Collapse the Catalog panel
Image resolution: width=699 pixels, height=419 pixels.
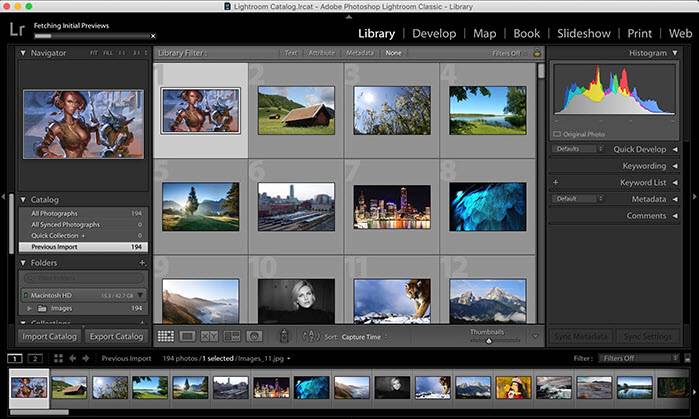24,199
